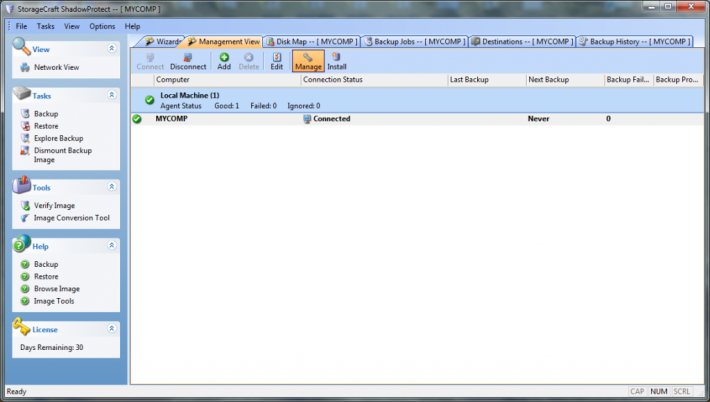
Task: Click the Edit toolbar icon
Action: coord(277,57)
